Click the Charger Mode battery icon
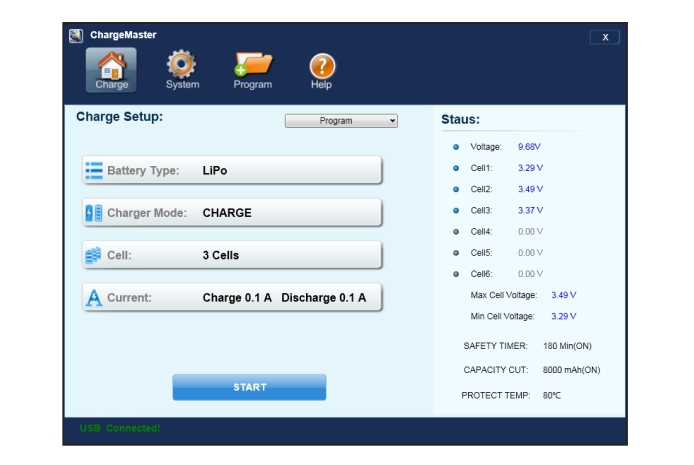 (94, 213)
